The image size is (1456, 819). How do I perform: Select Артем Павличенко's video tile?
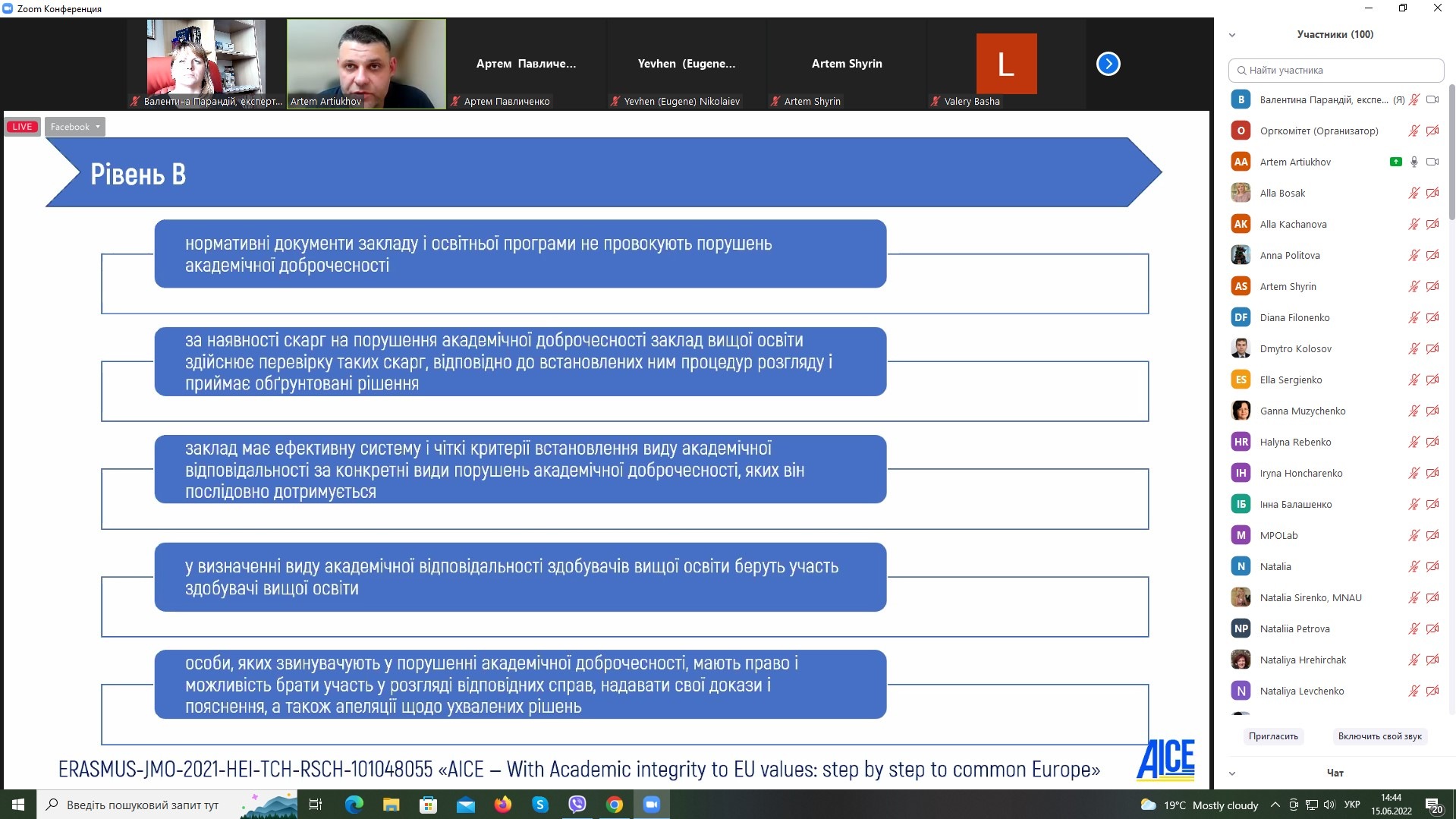(x=527, y=64)
